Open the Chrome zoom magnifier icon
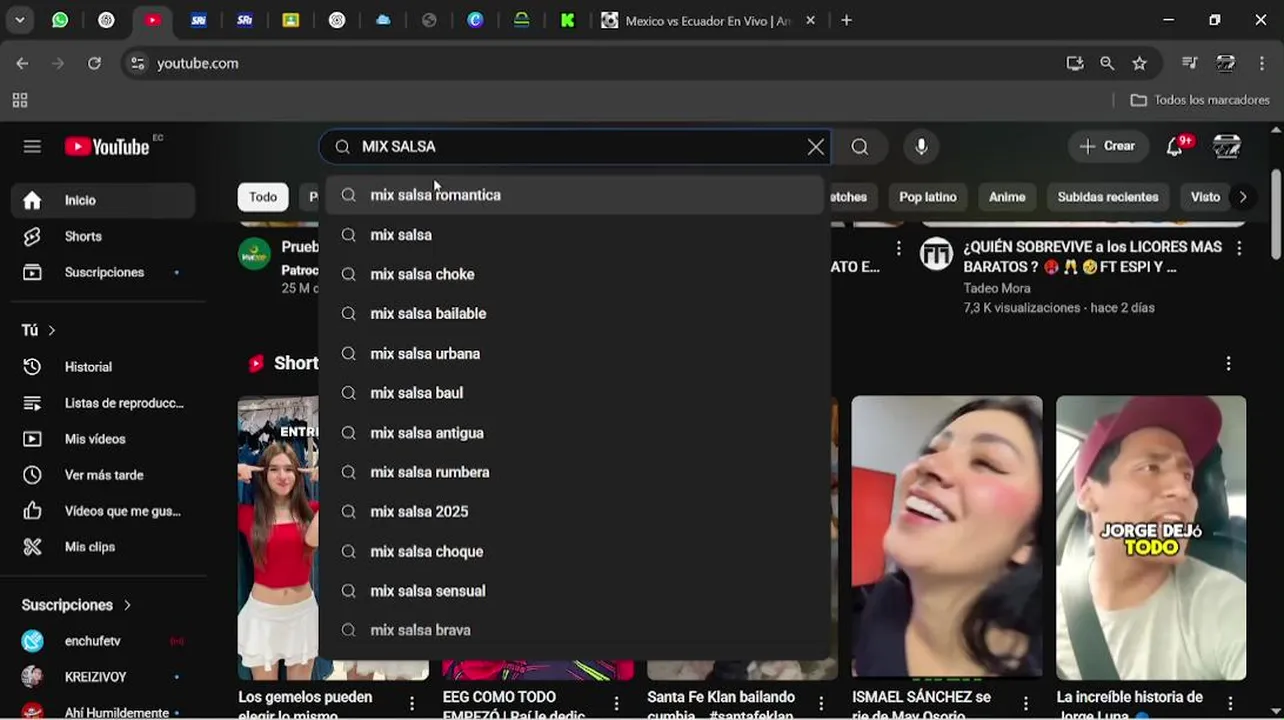 tap(1107, 63)
